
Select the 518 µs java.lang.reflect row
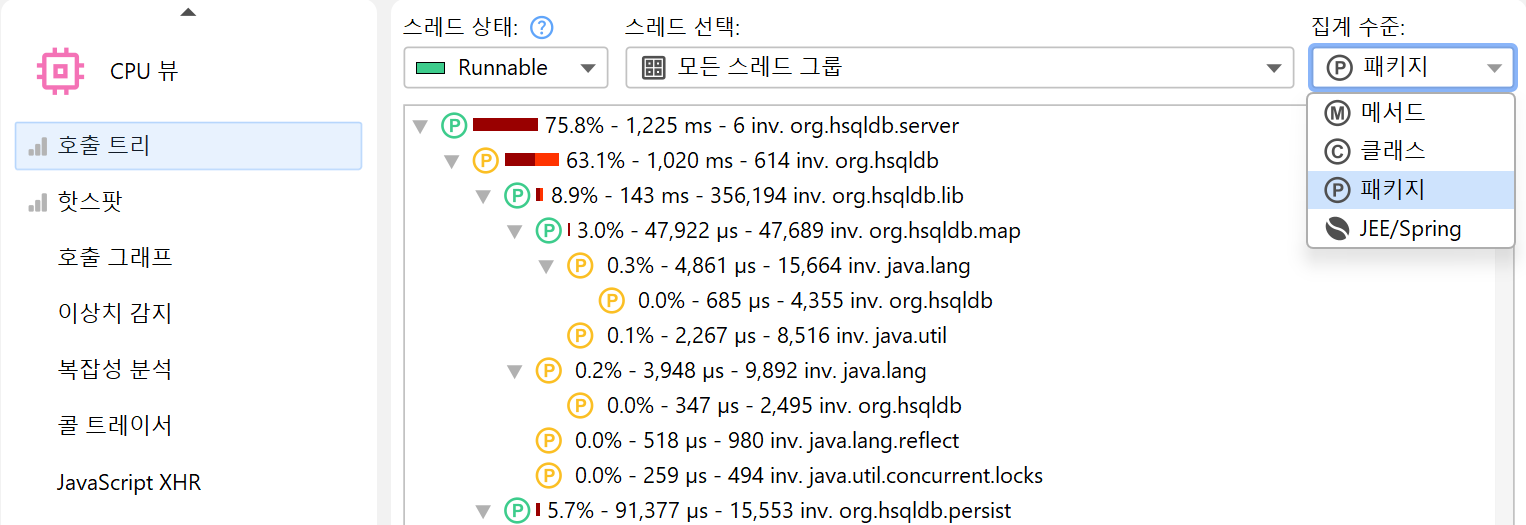tap(767, 441)
